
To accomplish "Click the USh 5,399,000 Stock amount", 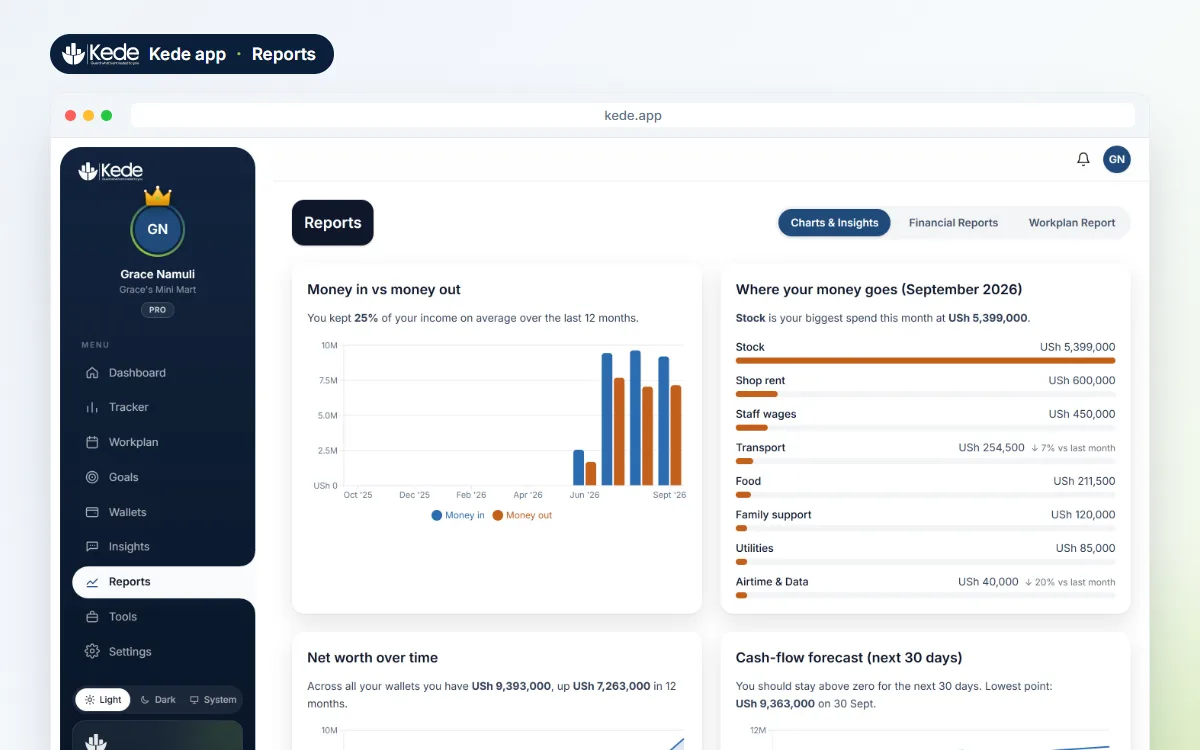I will coord(1077,347).
